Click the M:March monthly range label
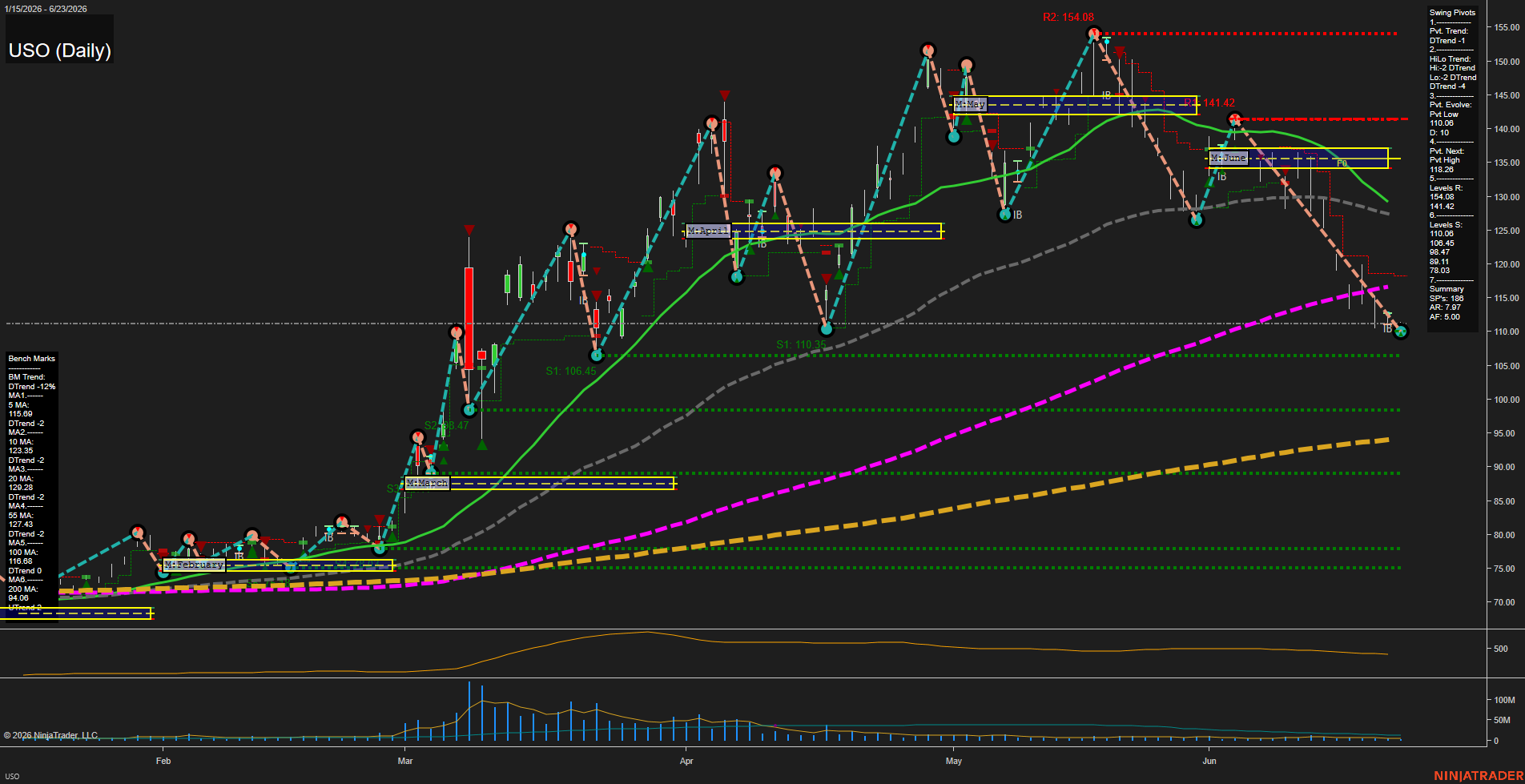 coord(427,483)
